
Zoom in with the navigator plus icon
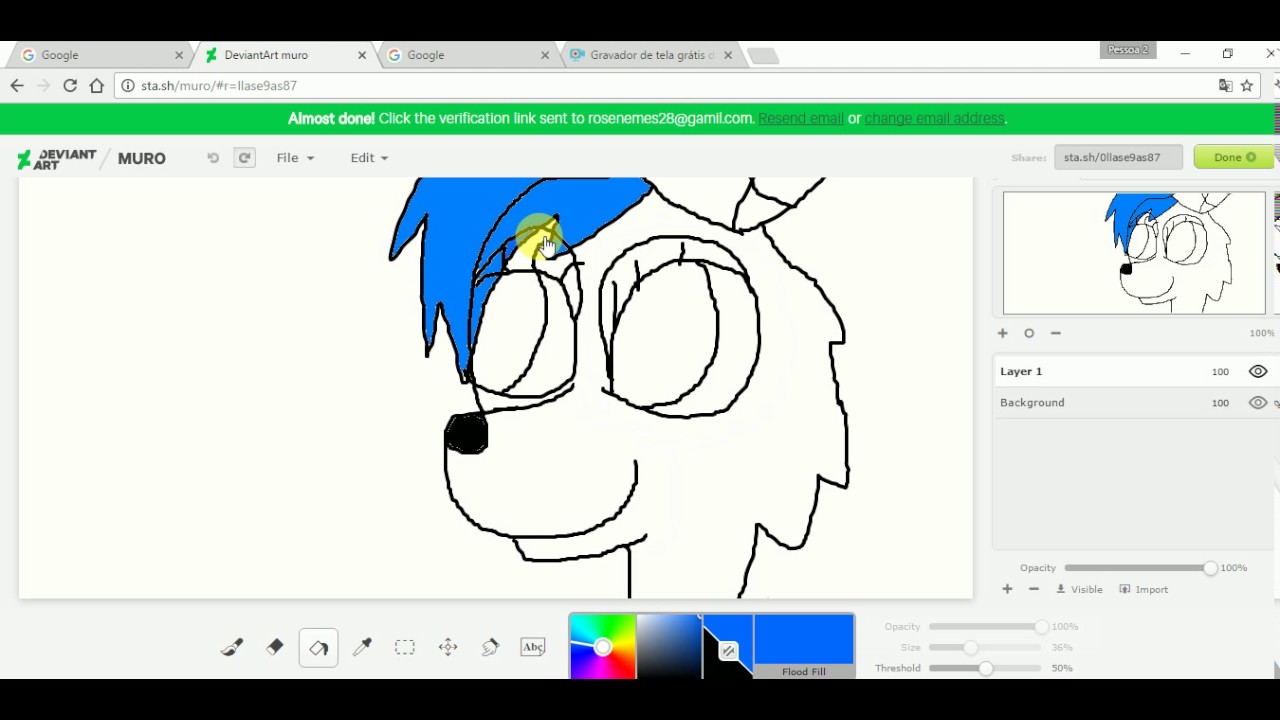[1003, 333]
